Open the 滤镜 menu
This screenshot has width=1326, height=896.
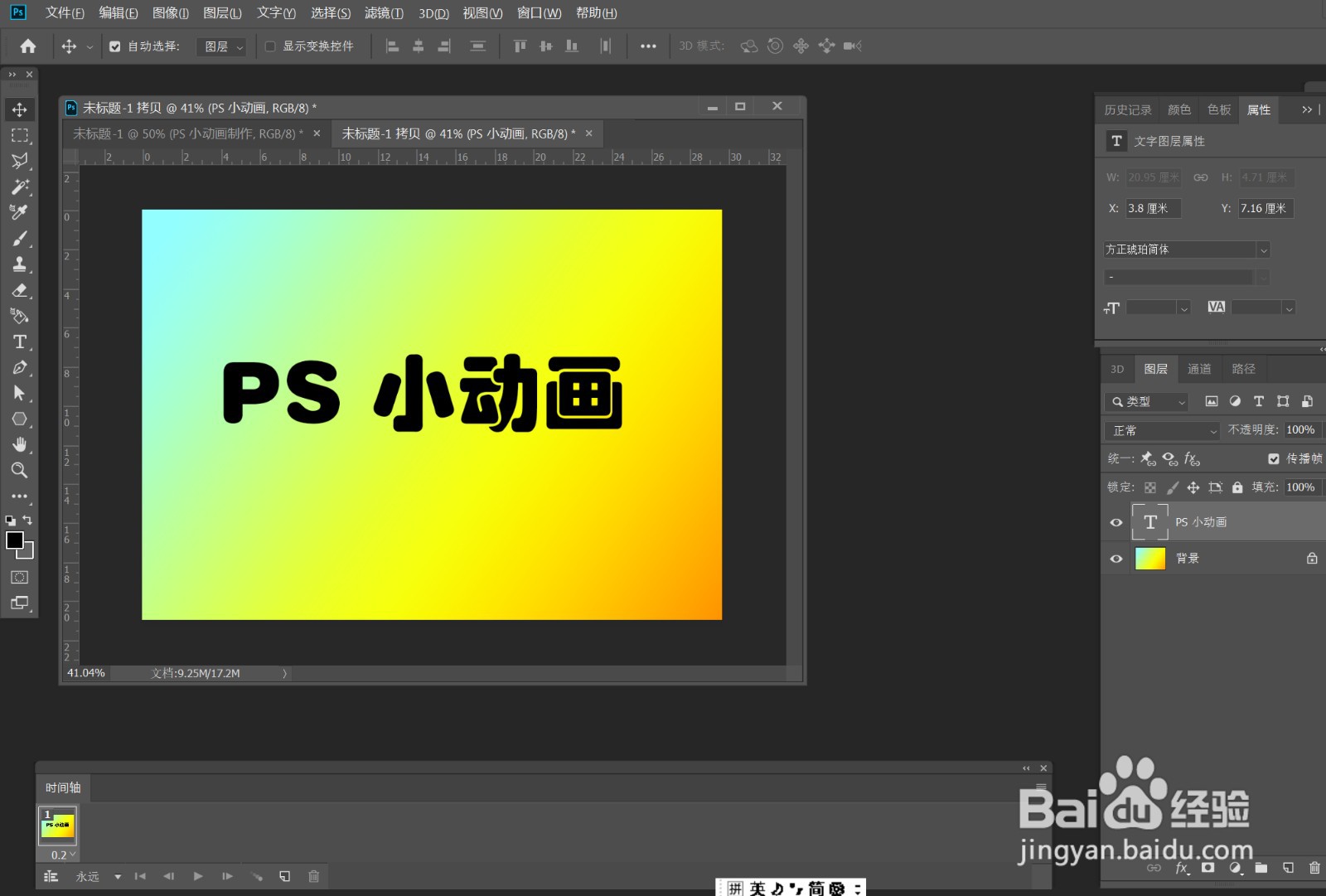coord(384,12)
